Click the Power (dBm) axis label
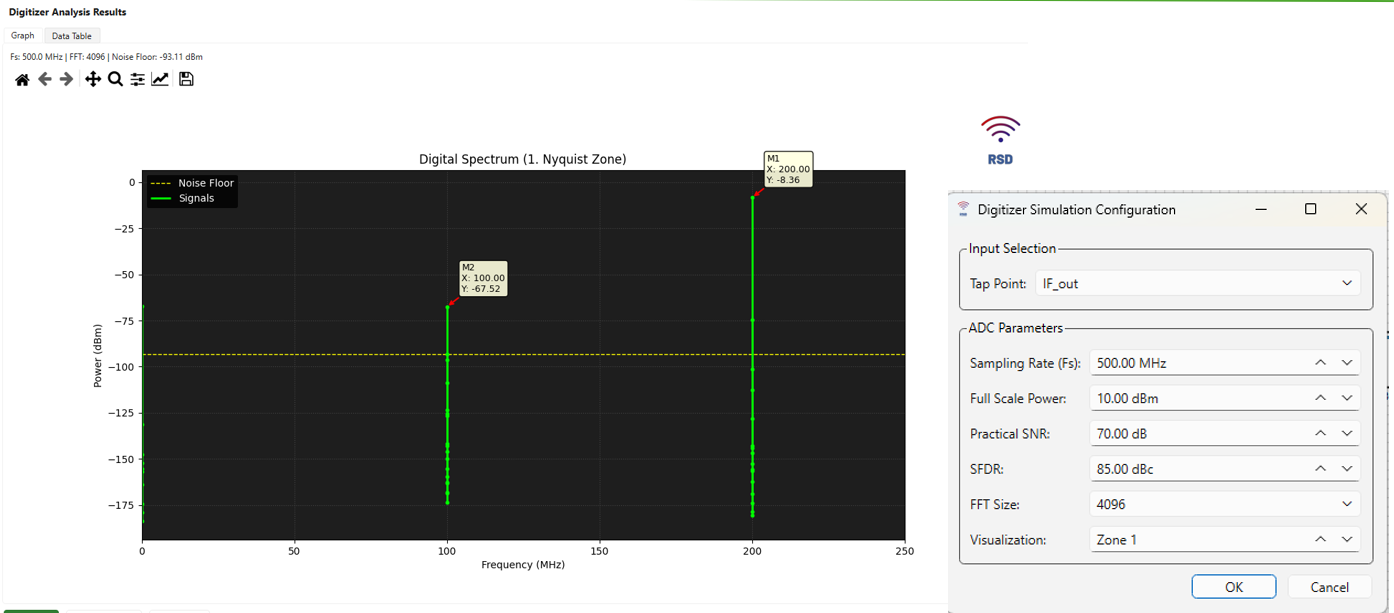1394x613 pixels. pyautogui.click(x=98, y=355)
